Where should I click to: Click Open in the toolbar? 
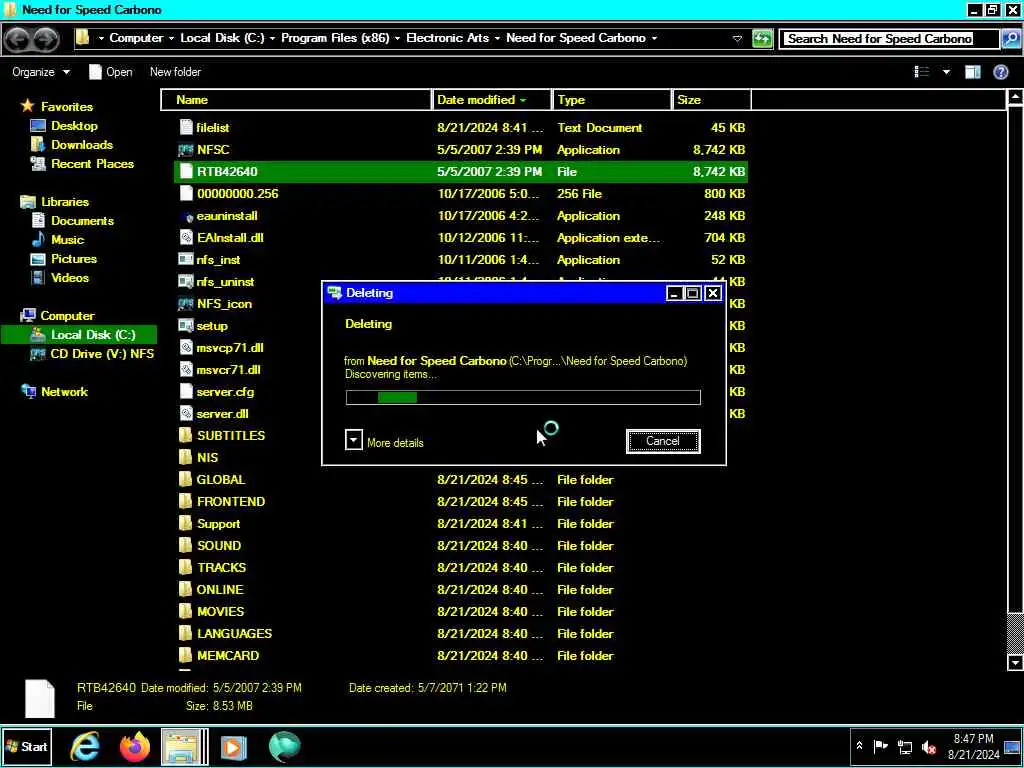(x=110, y=72)
